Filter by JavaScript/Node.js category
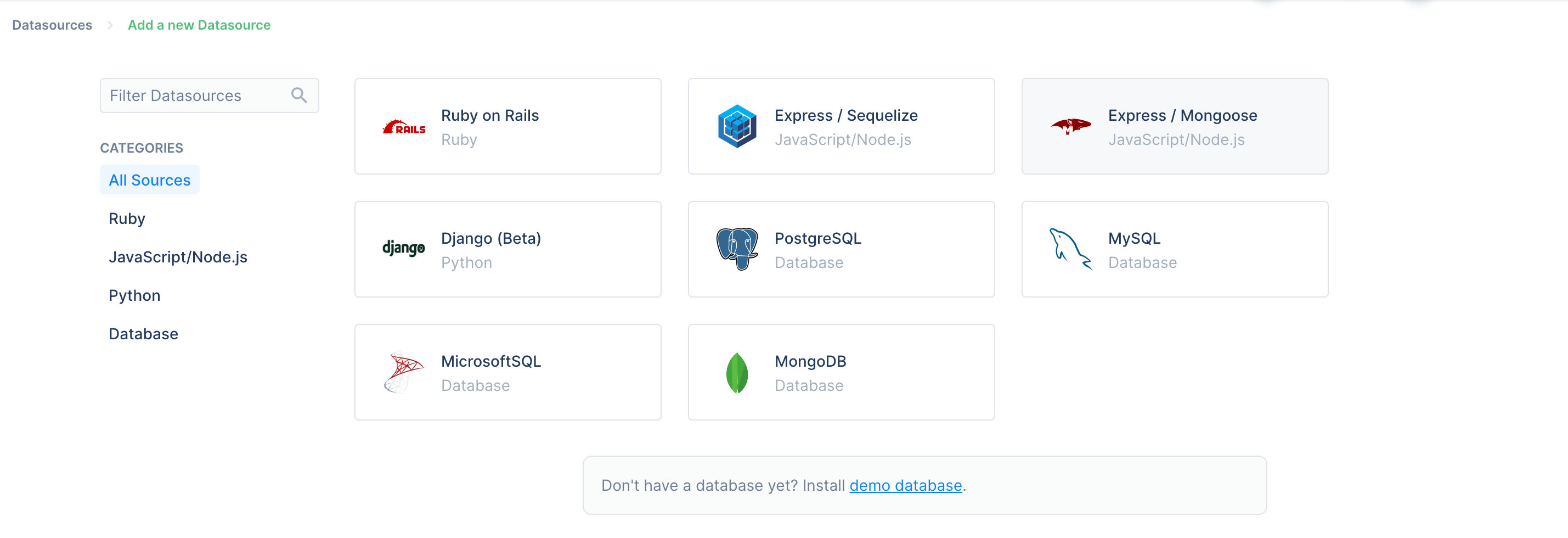 click(x=178, y=257)
